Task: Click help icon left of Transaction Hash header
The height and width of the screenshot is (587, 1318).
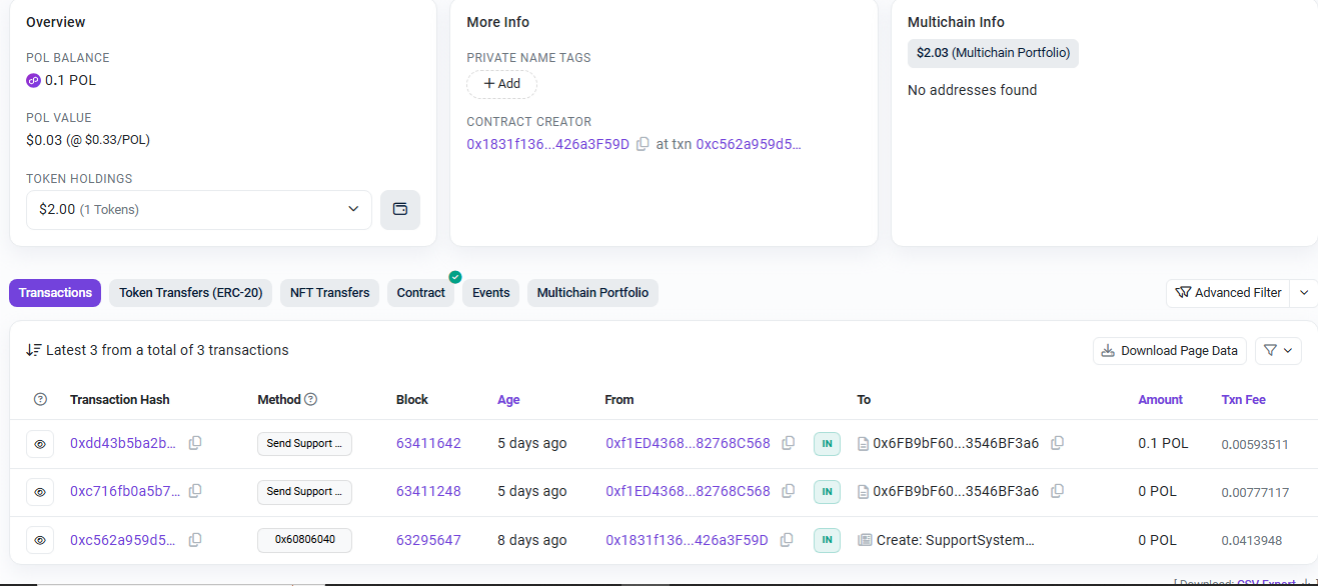Action: tap(40, 400)
